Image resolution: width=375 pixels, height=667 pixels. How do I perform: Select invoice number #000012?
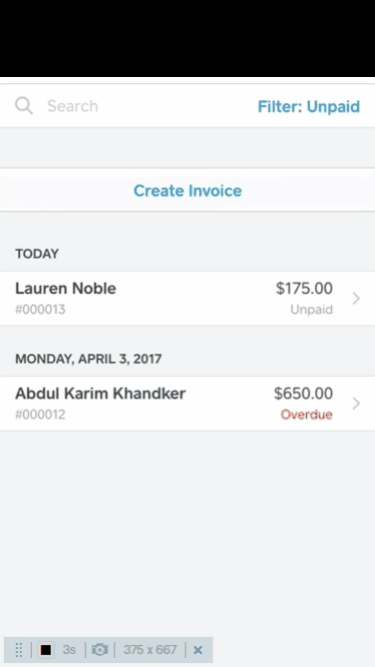(40, 414)
